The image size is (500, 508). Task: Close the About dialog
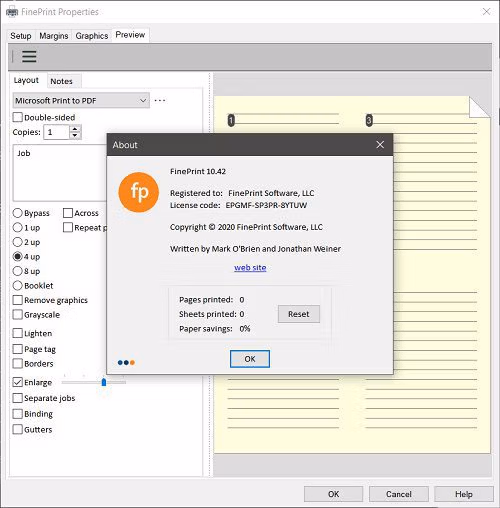click(x=380, y=145)
